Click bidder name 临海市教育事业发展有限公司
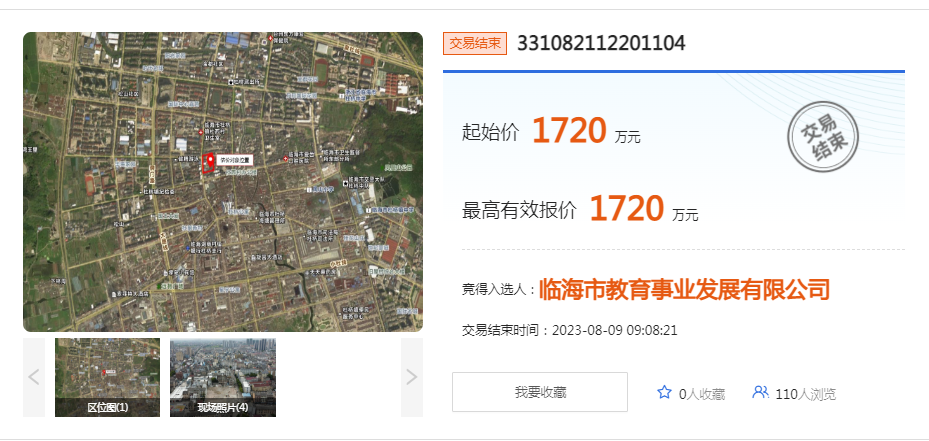The height and width of the screenshot is (441, 929). (x=684, y=290)
